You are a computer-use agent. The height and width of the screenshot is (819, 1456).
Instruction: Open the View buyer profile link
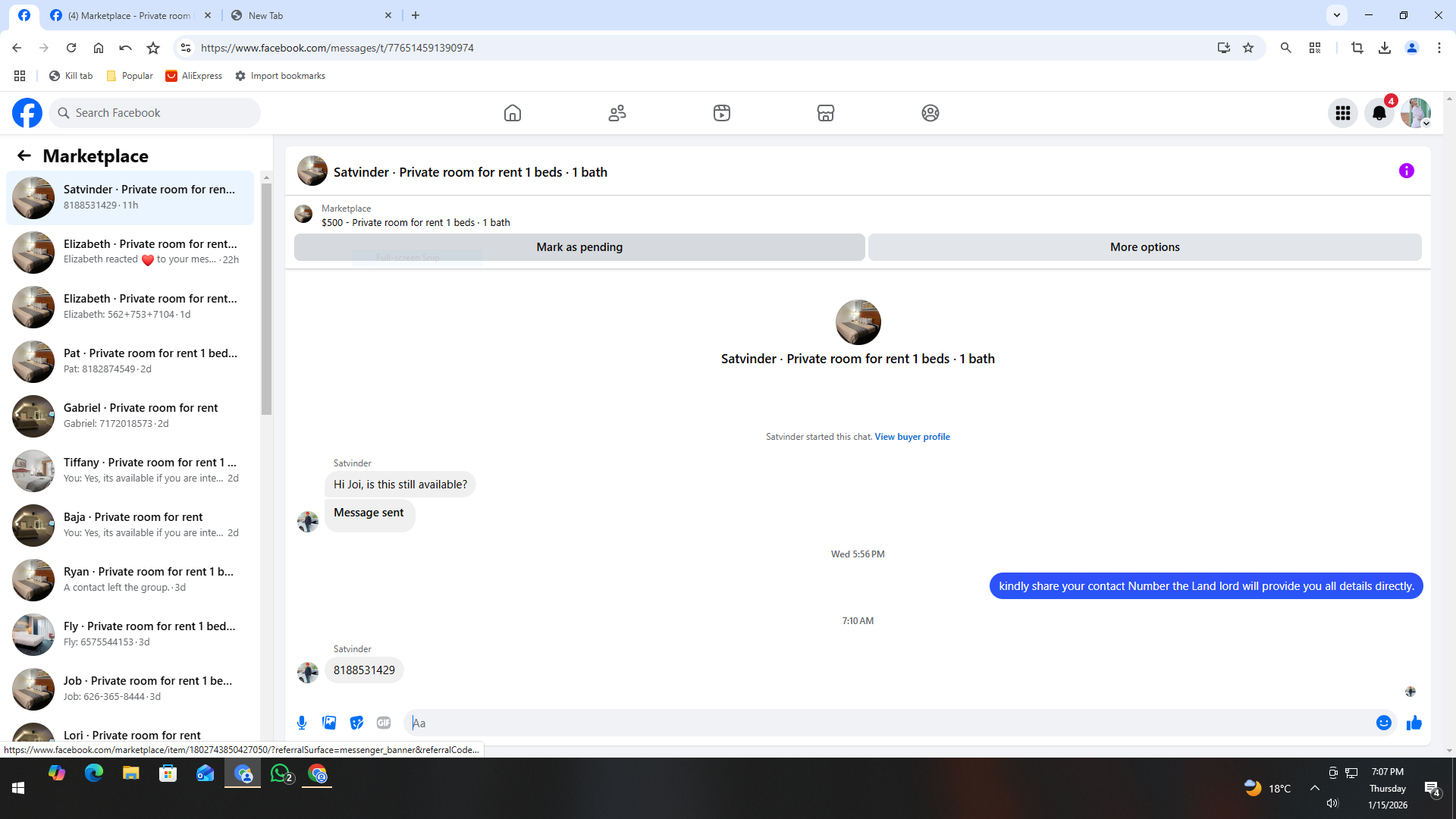[912, 437]
